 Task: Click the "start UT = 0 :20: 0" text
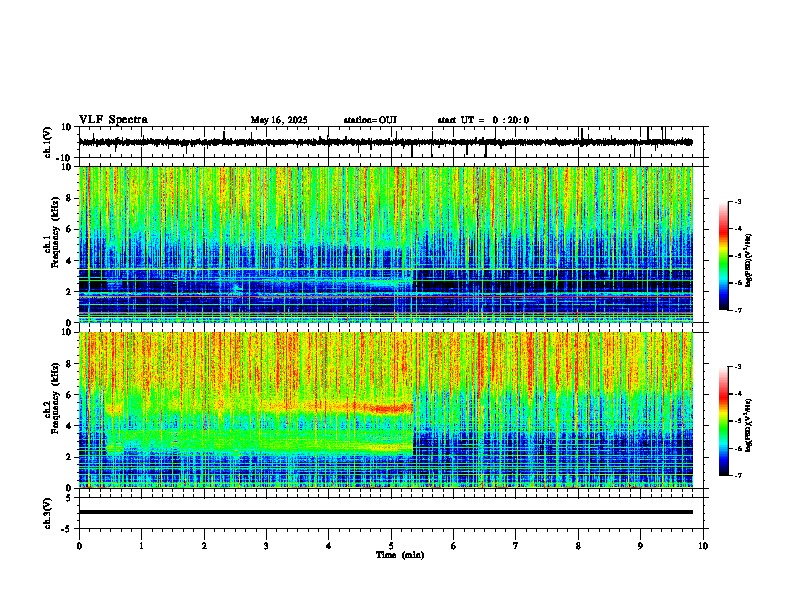(483, 120)
